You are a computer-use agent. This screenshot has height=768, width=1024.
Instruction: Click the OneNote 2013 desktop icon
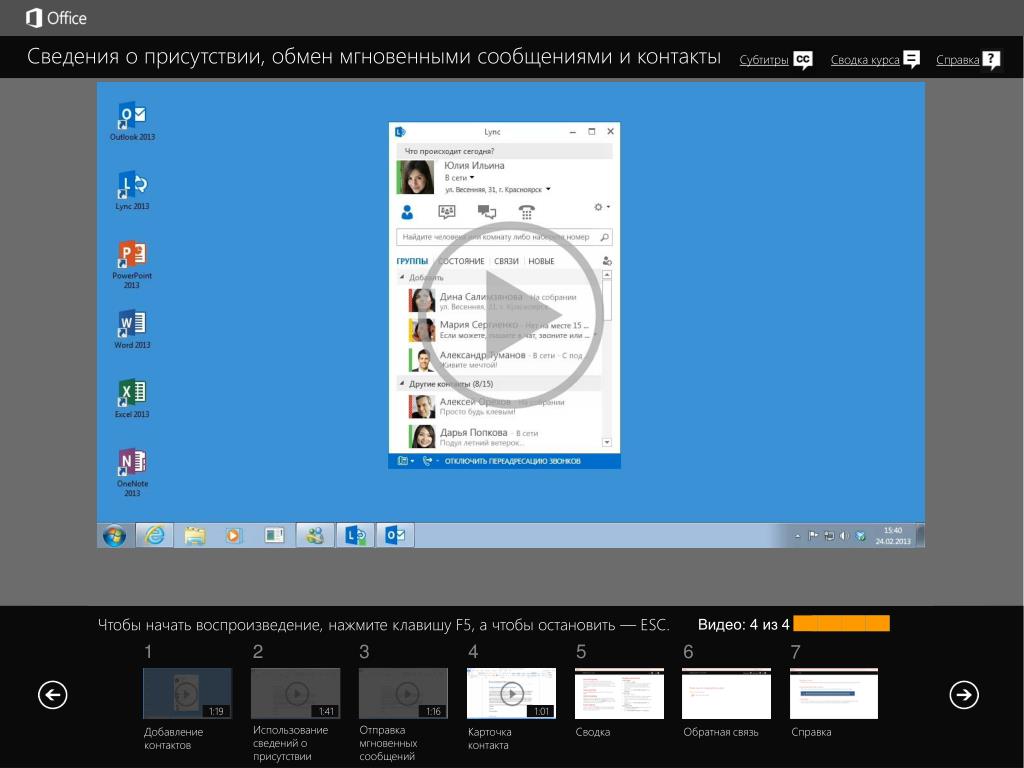tap(132, 463)
